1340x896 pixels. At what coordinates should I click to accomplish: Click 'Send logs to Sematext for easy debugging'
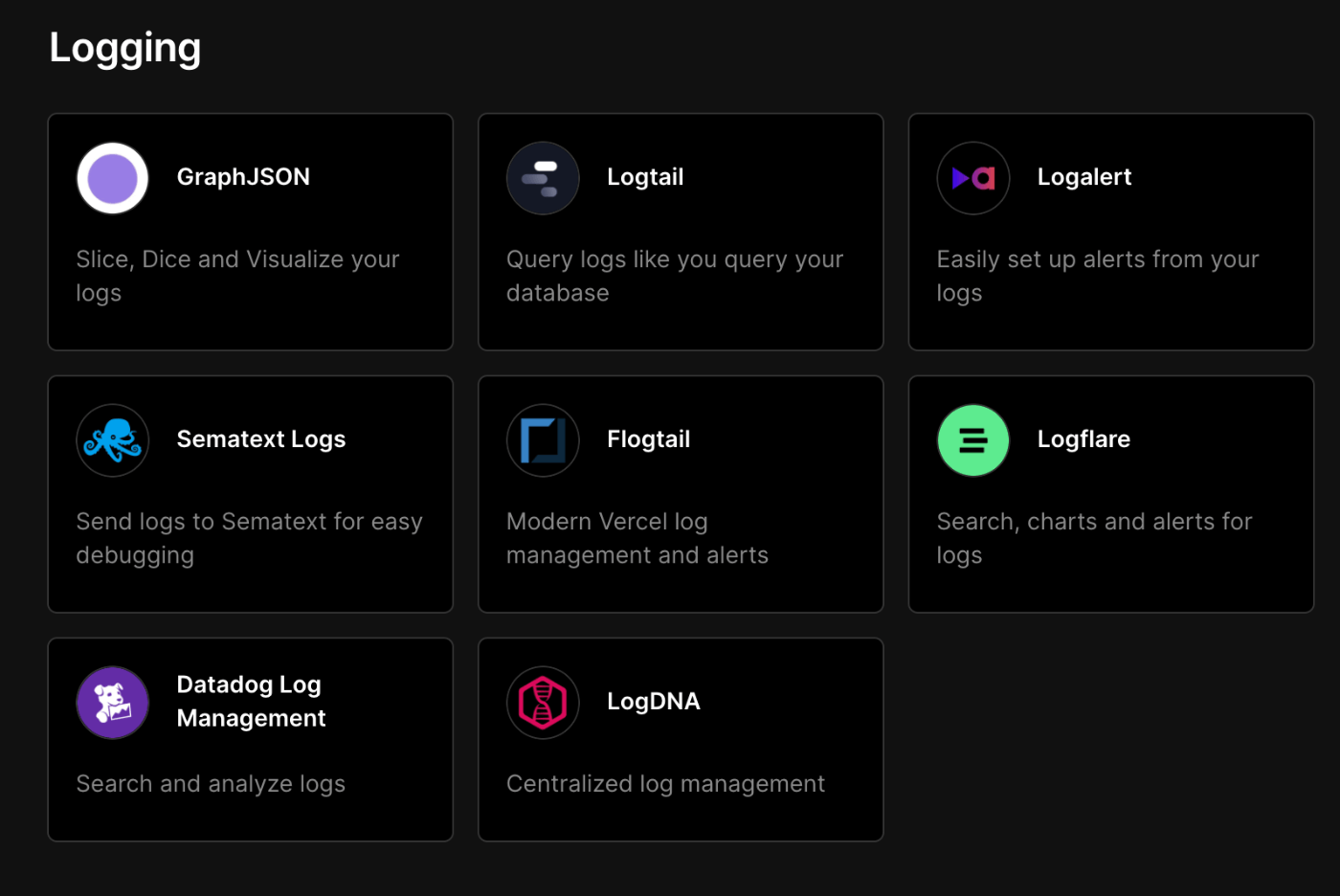click(x=249, y=538)
